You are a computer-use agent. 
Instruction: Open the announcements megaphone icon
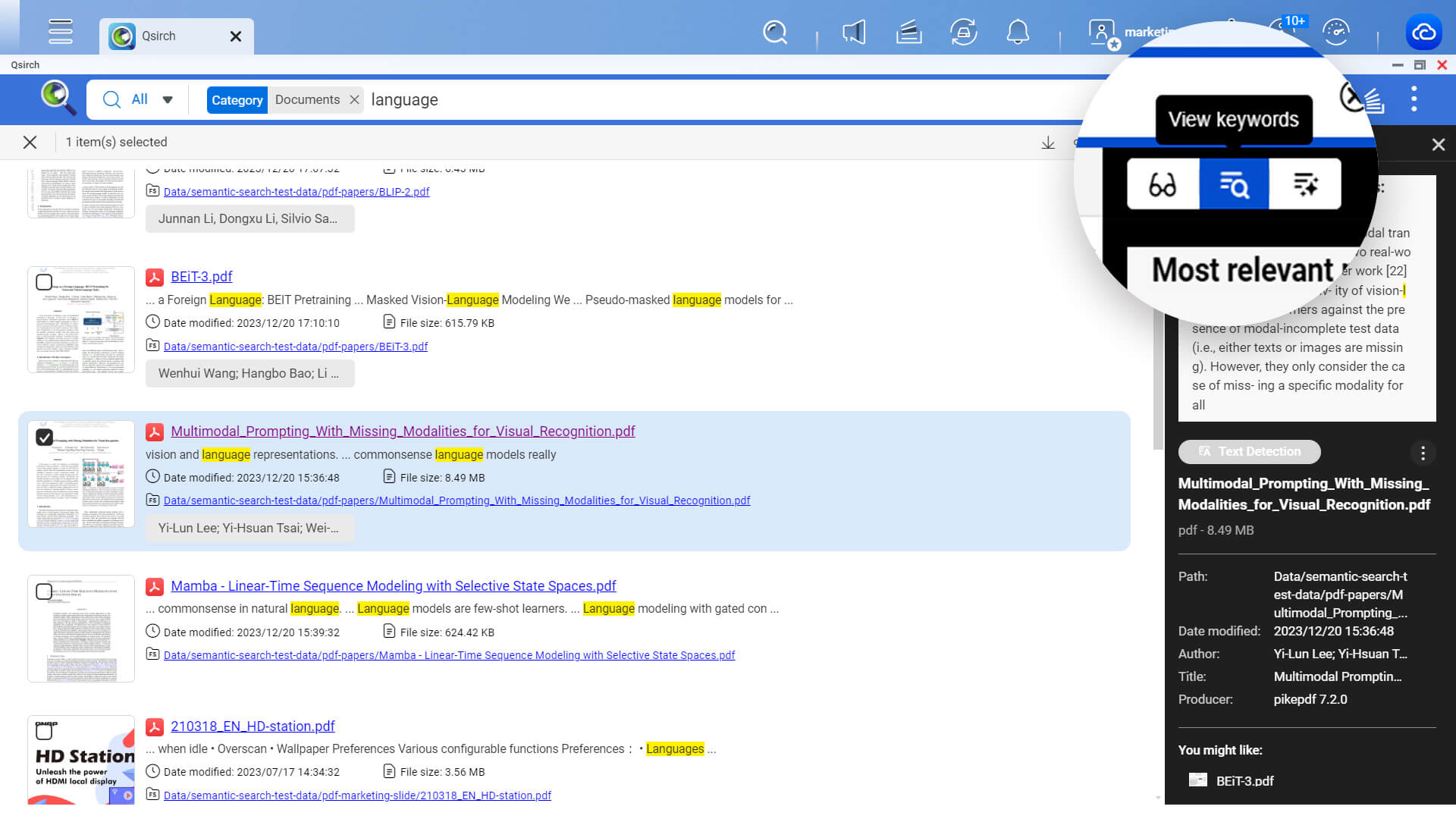pyautogui.click(x=854, y=32)
